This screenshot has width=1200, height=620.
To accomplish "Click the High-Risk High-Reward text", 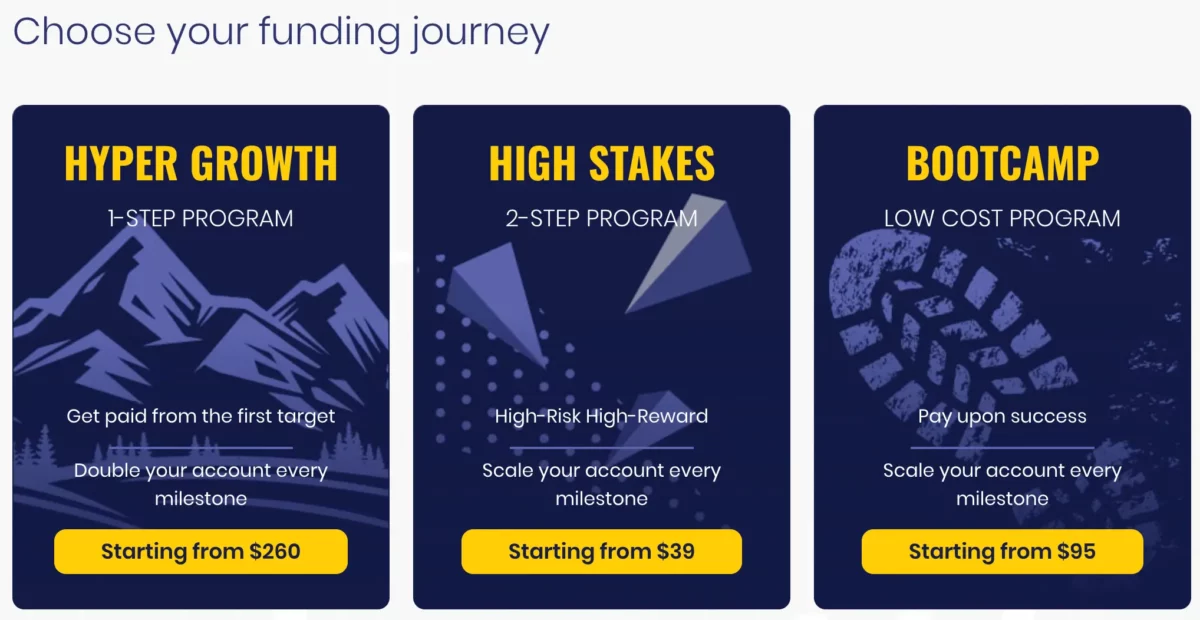I will 601,416.
